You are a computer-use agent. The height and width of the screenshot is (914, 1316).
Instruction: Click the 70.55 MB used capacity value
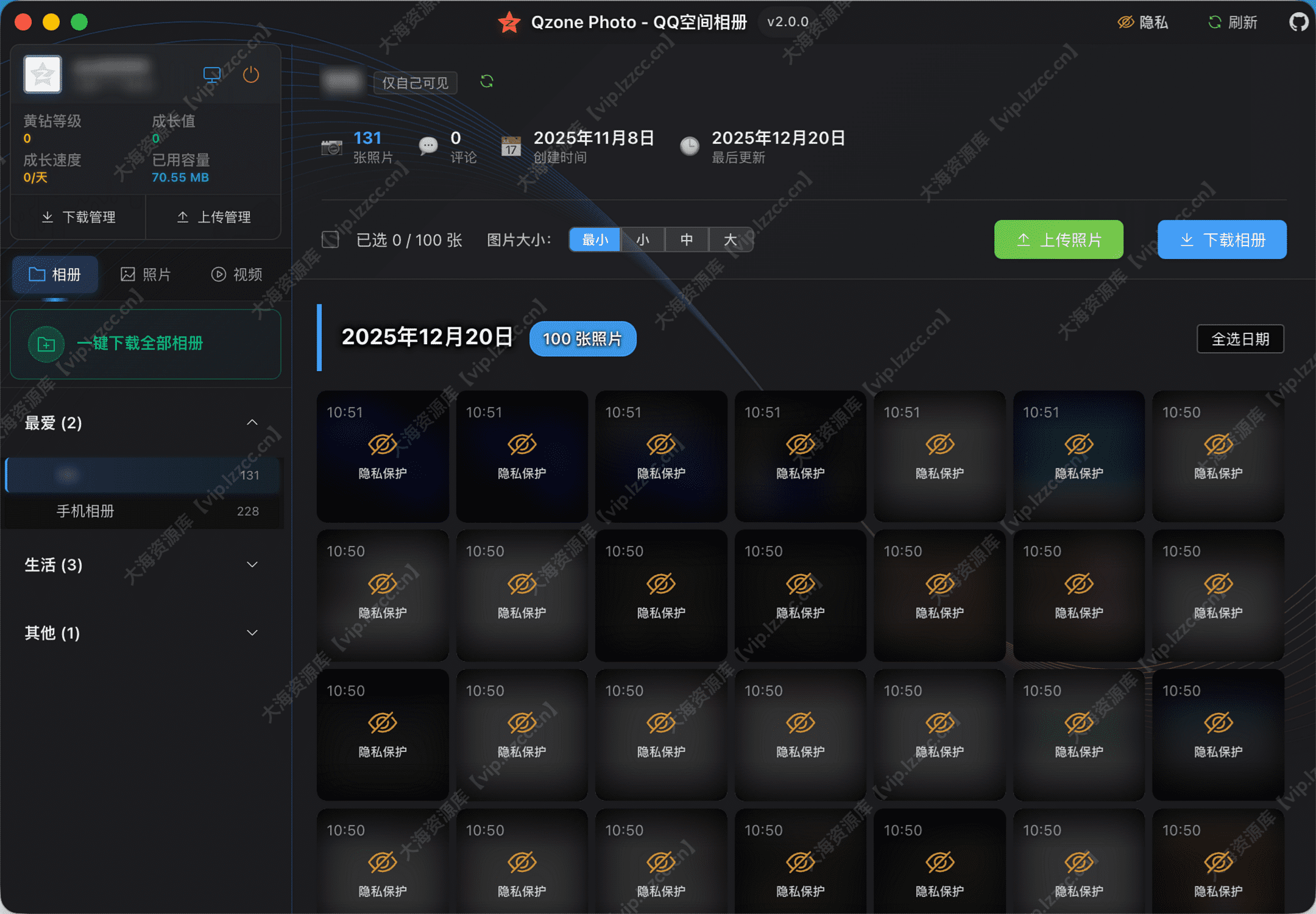point(180,177)
